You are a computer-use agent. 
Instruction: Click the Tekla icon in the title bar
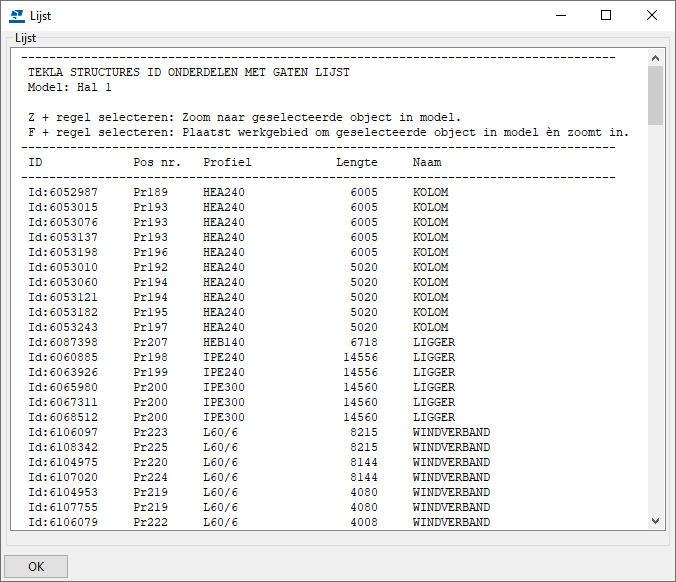click(x=17, y=16)
